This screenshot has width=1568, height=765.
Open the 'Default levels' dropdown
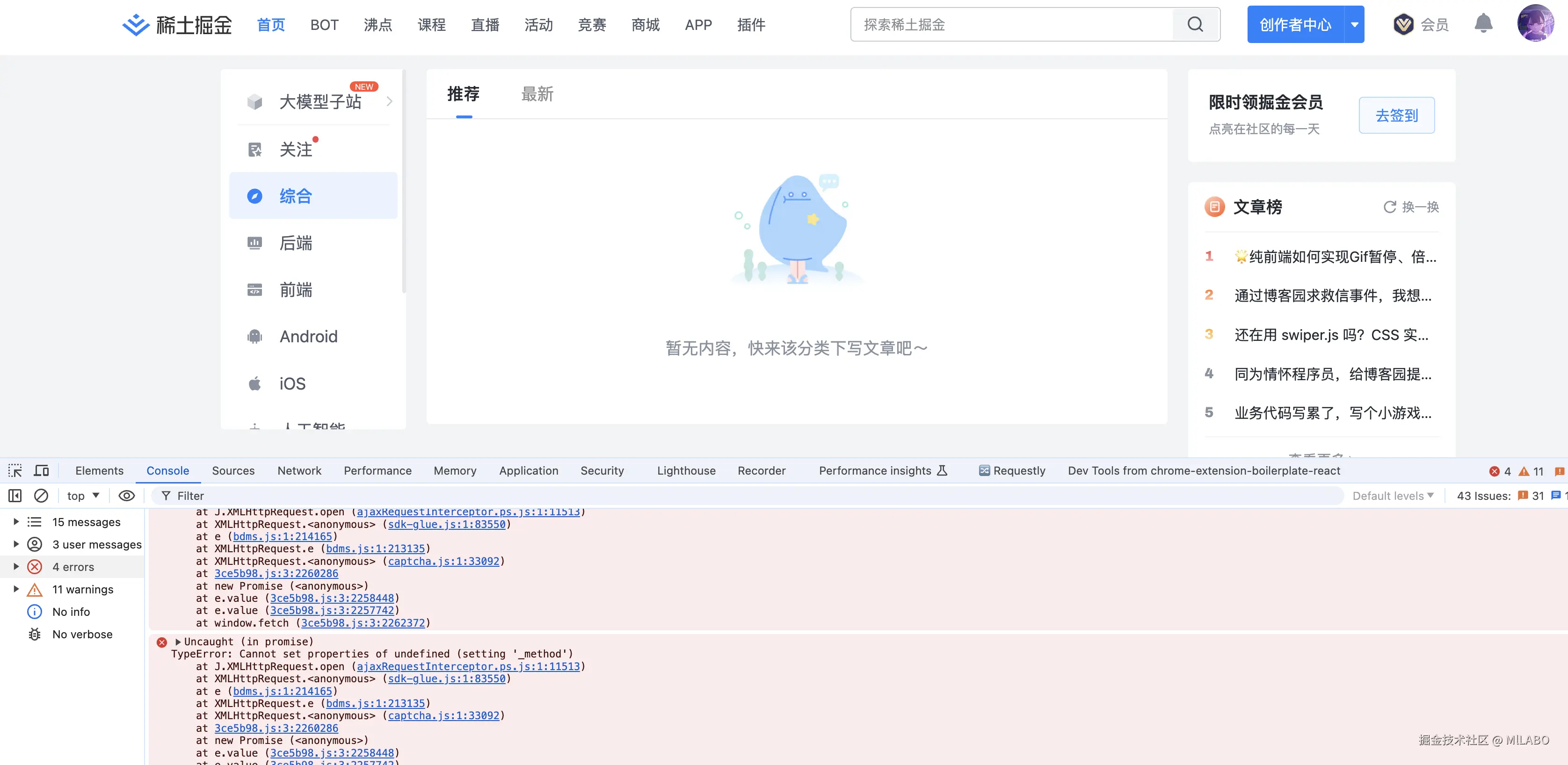(x=1392, y=495)
